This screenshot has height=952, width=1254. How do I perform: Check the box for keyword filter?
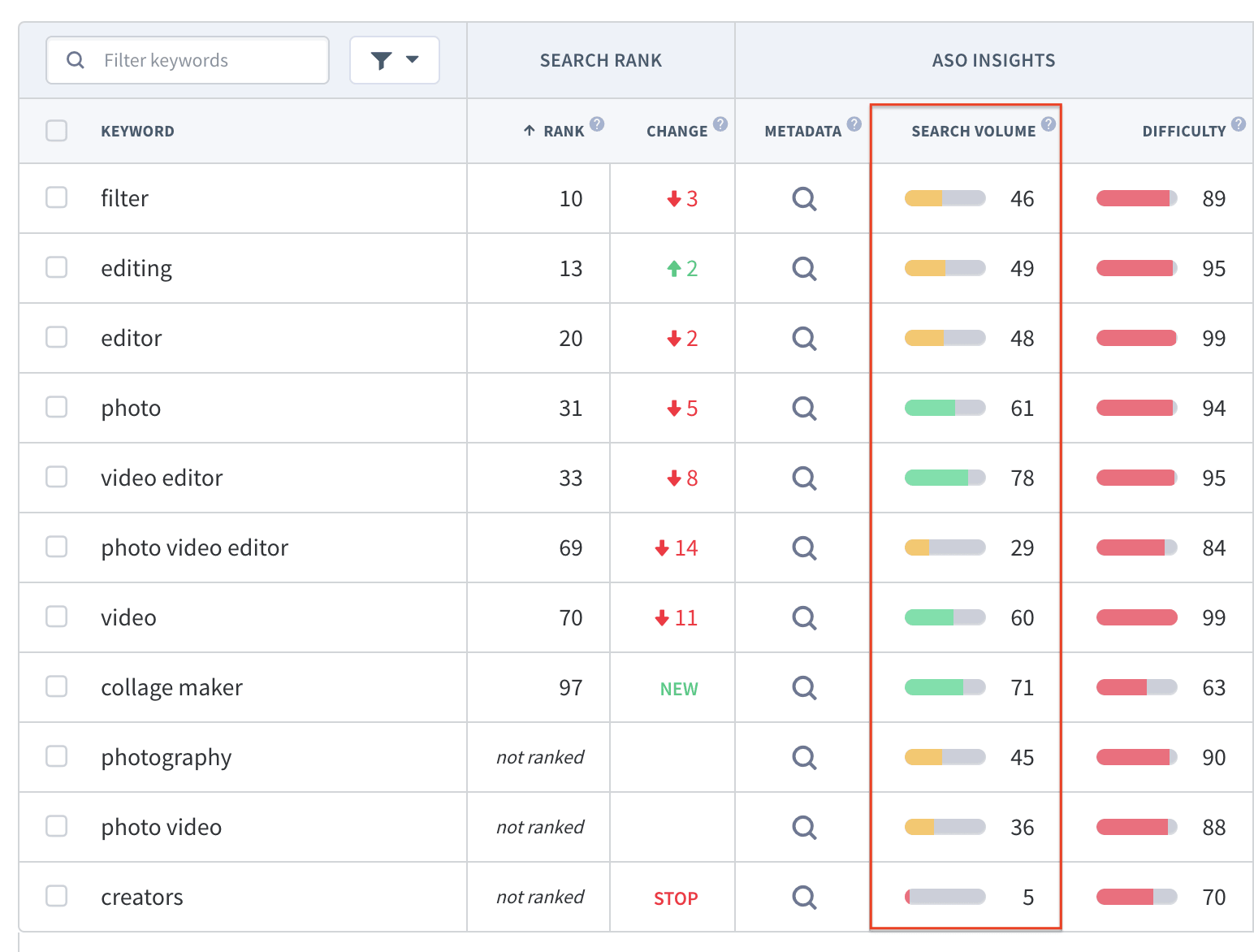[57, 197]
